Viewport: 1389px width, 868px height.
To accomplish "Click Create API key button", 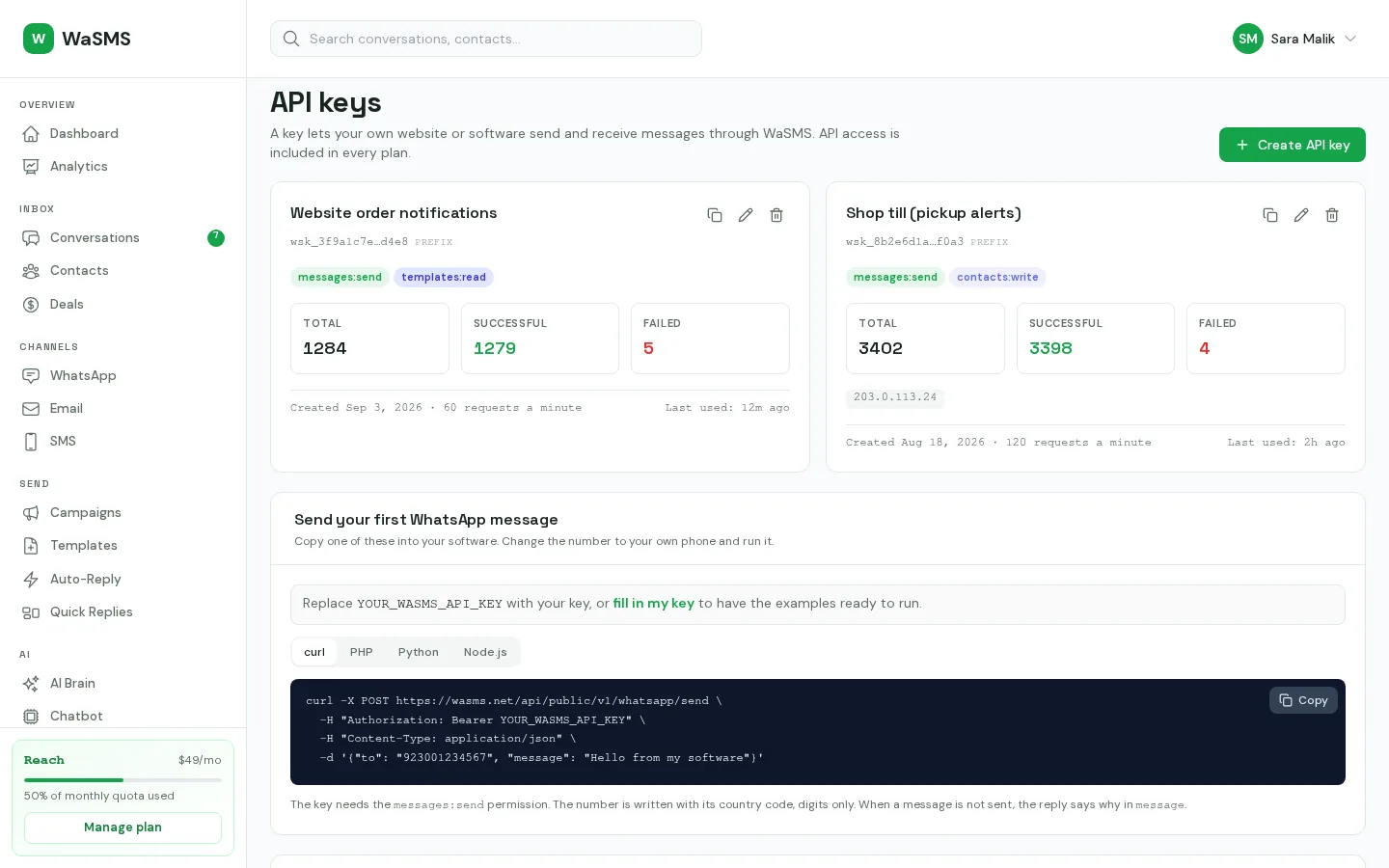I will tap(1293, 145).
